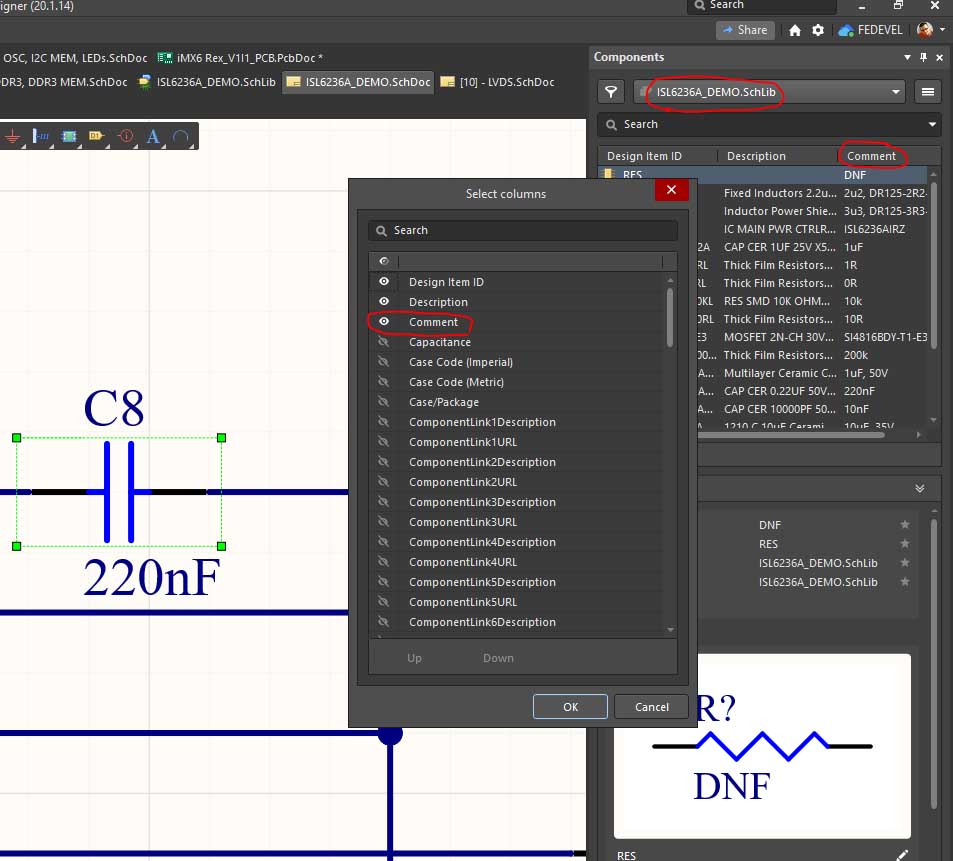The width and height of the screenshot is (953, 861).
Task: Collapse the details section with double chevron
Action: (x=919, y=489)
